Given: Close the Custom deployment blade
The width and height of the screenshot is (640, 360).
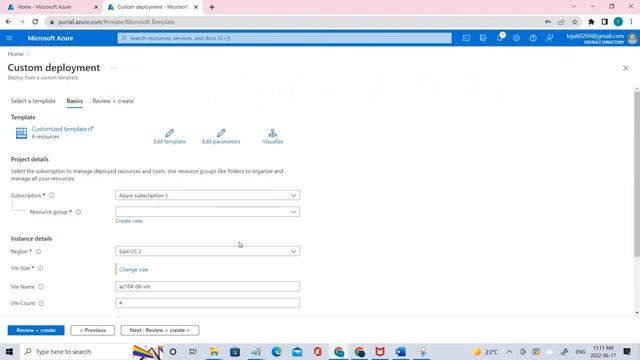Looking at the screenshot, I should (625, 68).
